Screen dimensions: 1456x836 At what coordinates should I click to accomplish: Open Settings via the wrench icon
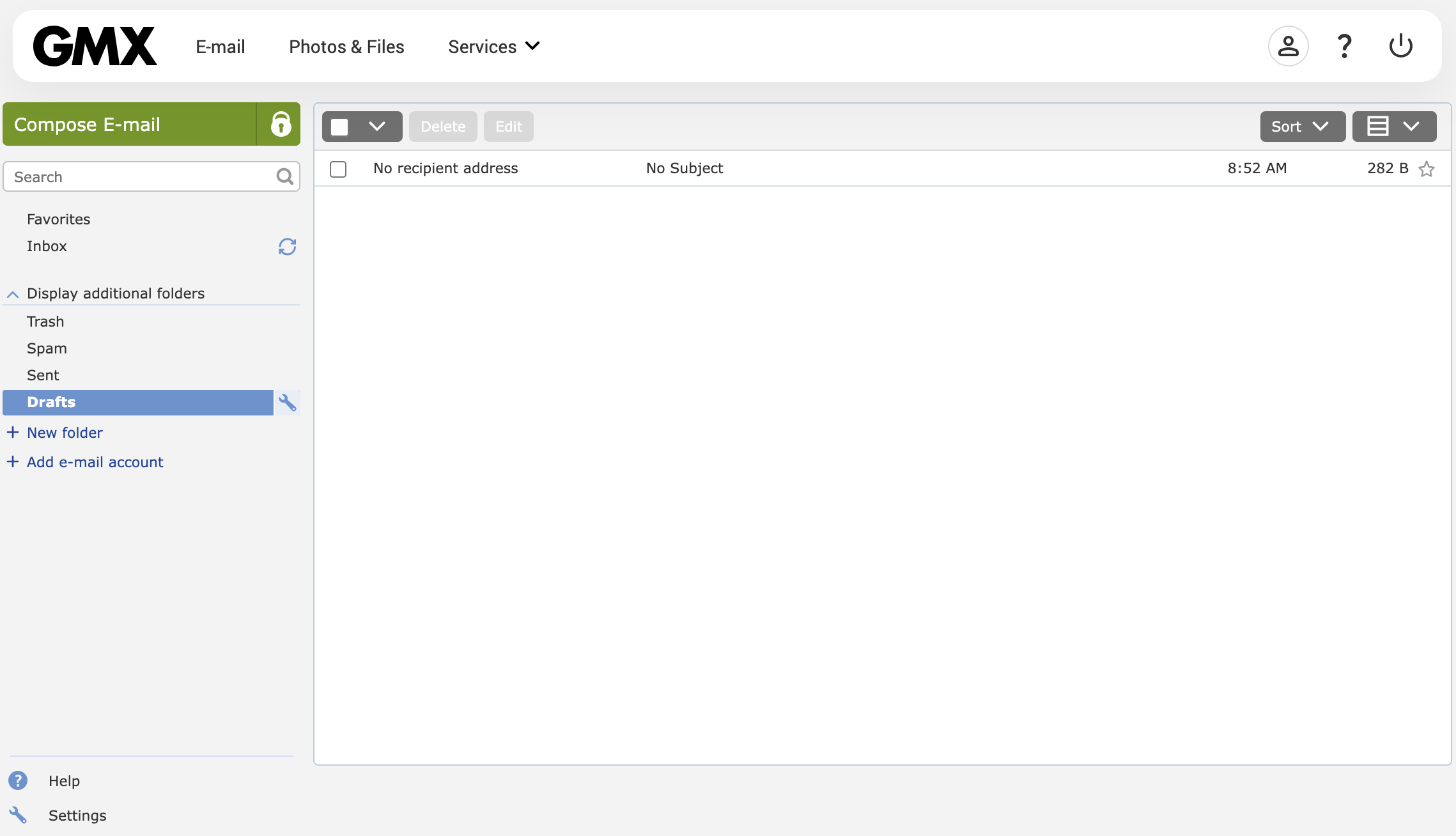click(x=18, y=815)
